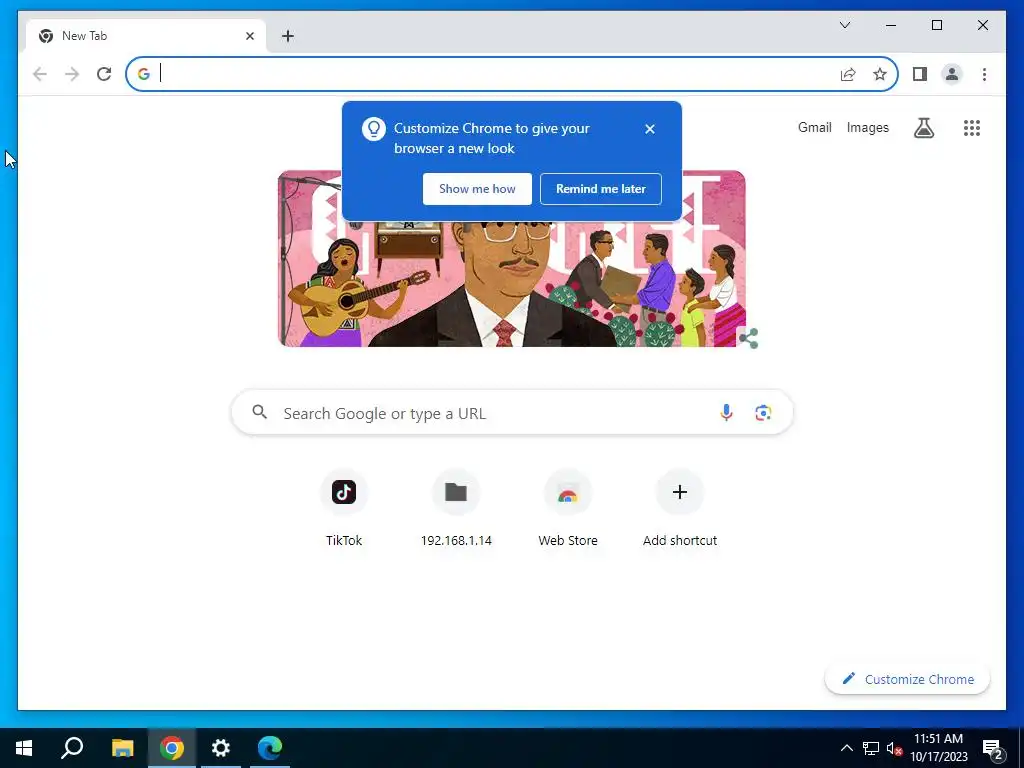
Task: Open the Web Store shortcut
Action: coord(568,507)
